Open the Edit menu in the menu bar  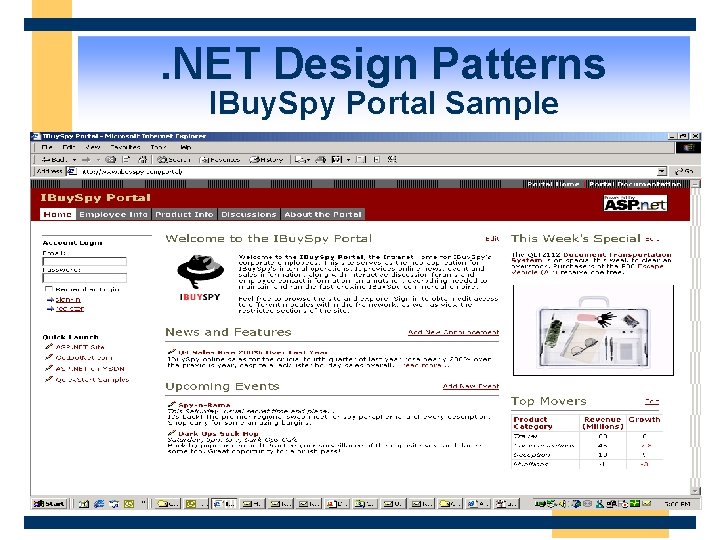[69, 147]
